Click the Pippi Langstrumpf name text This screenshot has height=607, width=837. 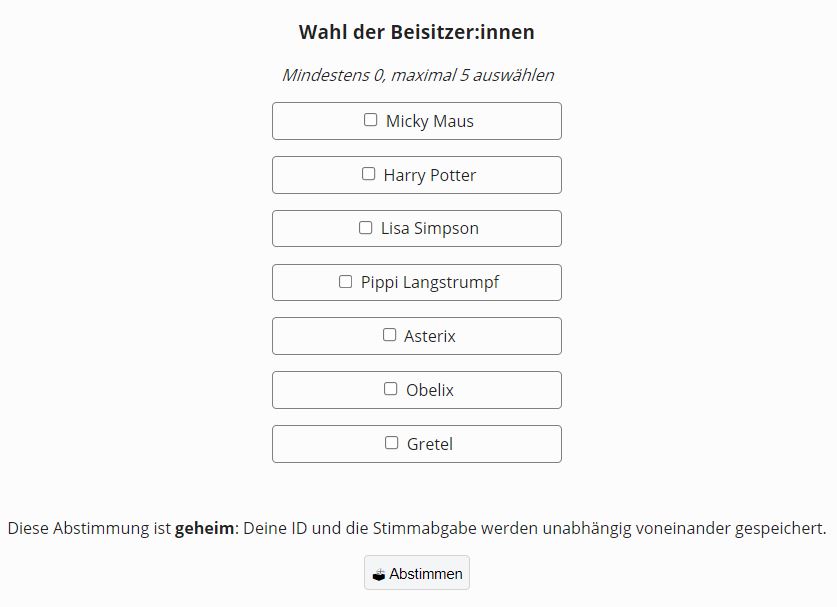click(430, 282)
